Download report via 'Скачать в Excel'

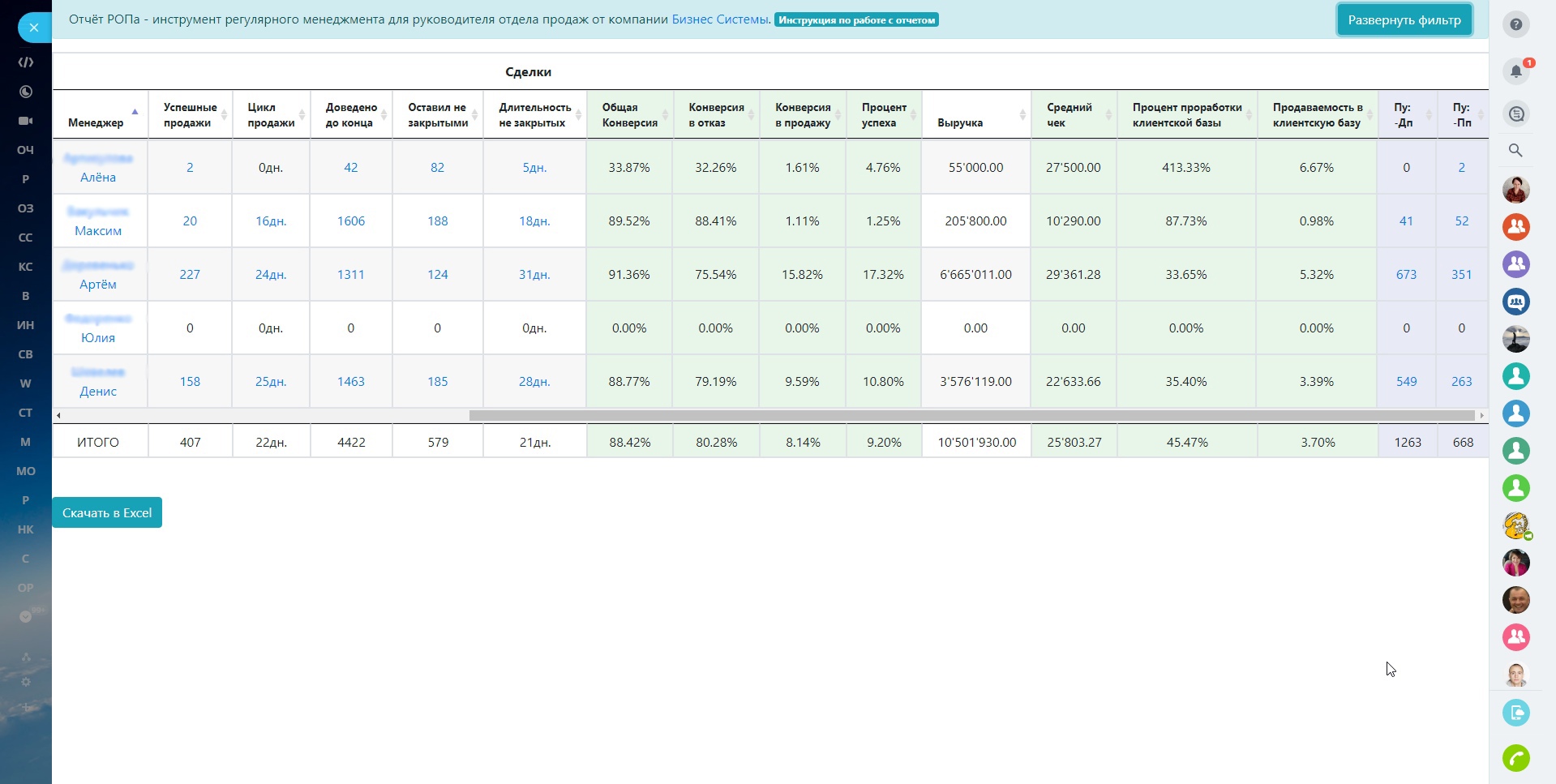107,512
